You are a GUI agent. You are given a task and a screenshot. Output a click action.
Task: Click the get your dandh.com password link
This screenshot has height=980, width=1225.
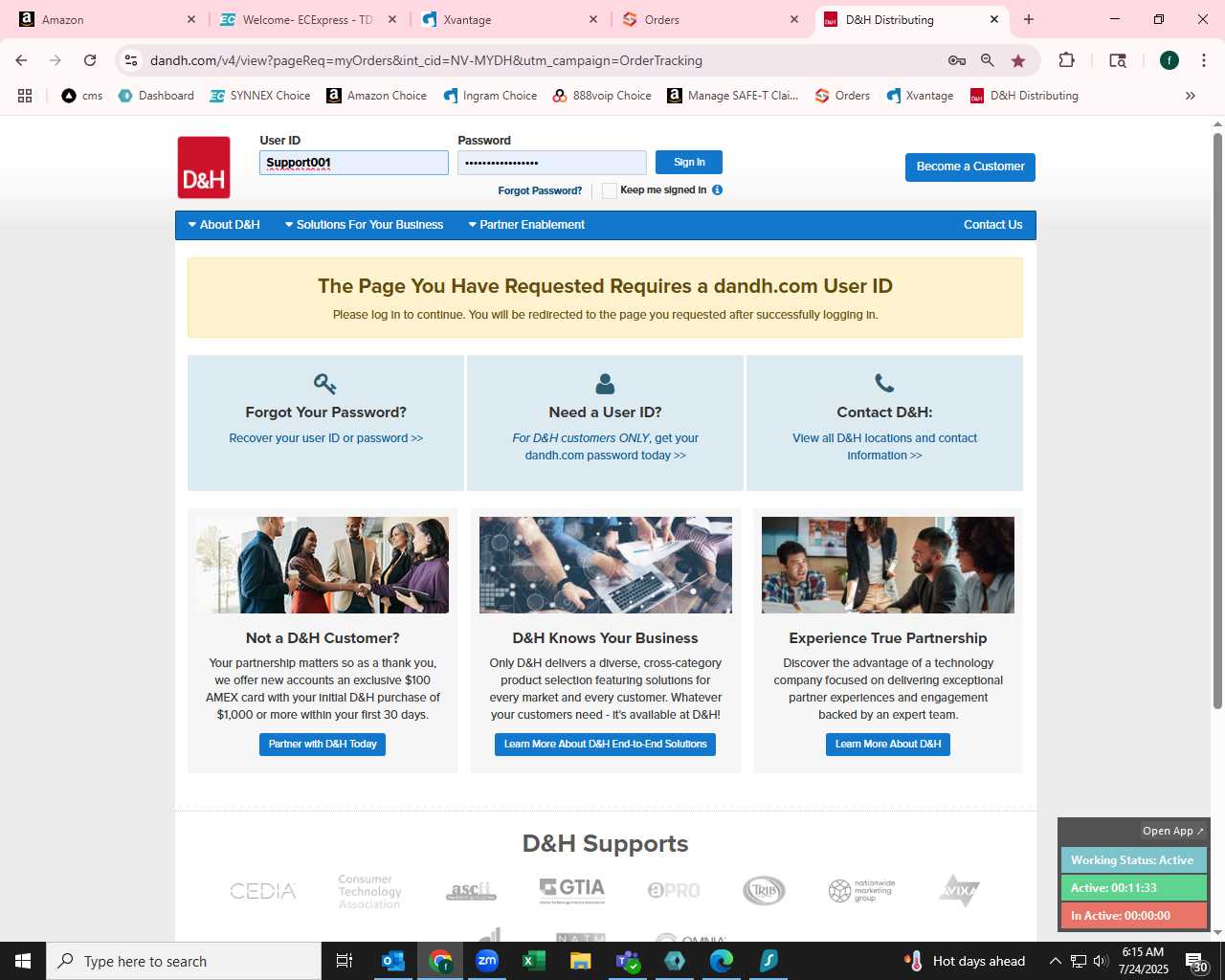pyautogui.click(x=605, y=447)
